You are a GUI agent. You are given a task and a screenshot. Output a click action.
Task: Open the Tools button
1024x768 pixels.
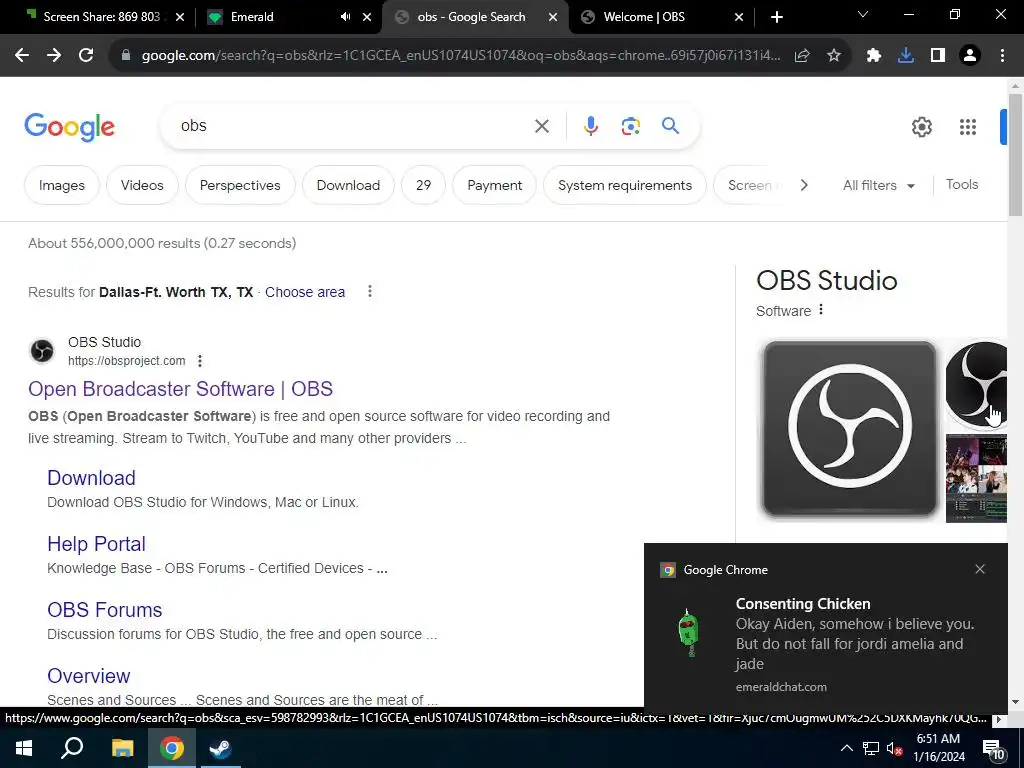click(x=961, y=185)
